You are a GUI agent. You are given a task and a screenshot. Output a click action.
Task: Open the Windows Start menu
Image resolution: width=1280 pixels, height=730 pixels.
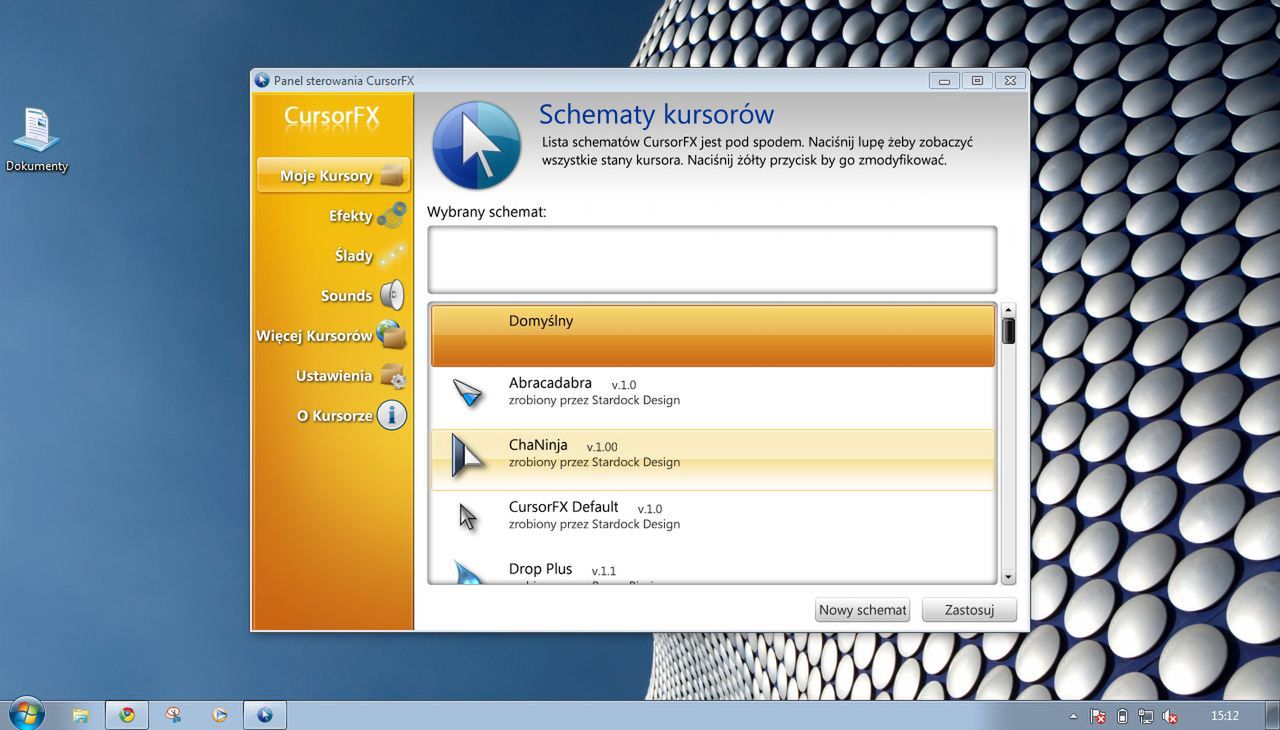point(26,714)
